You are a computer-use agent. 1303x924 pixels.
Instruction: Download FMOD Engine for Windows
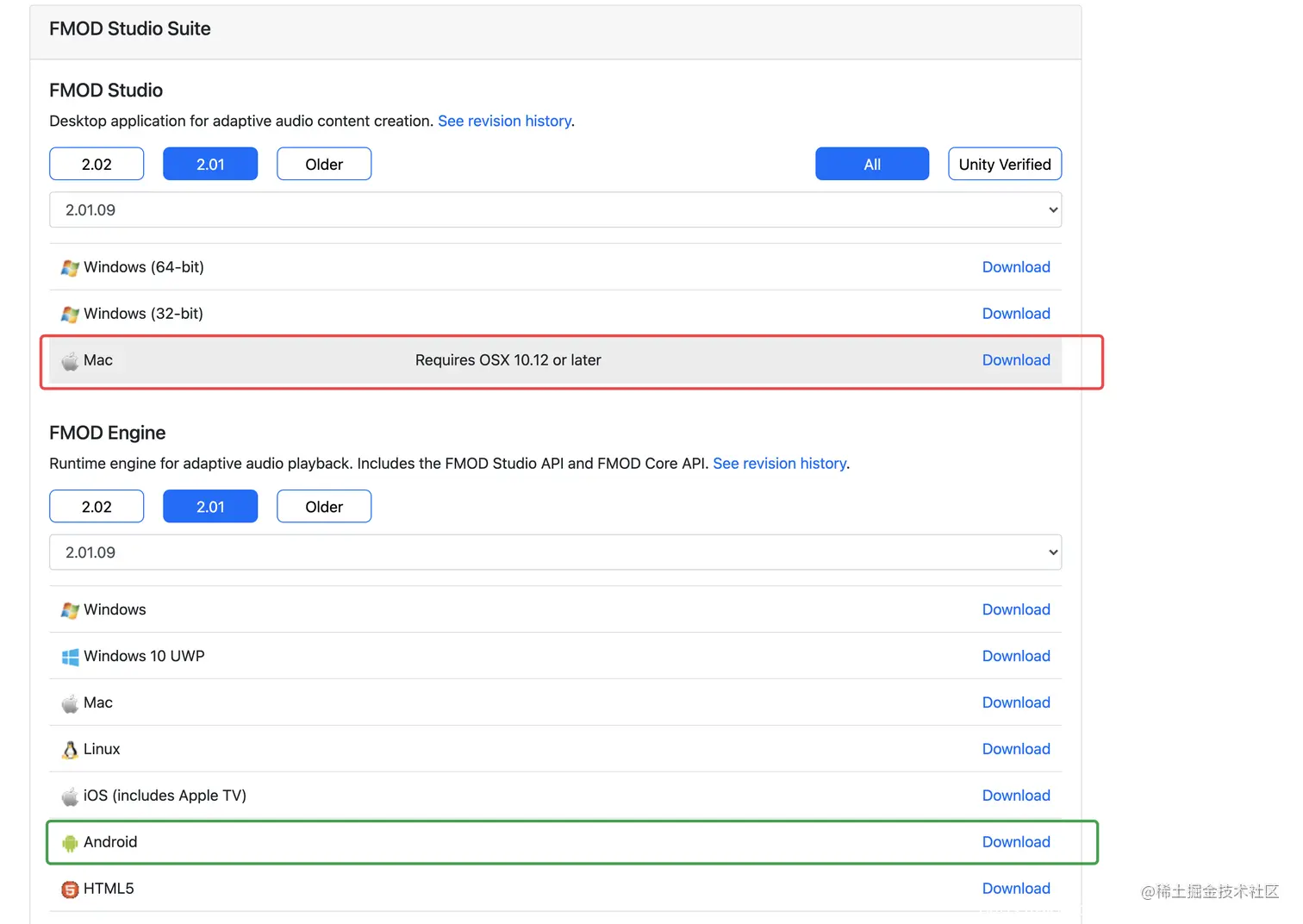[1016, 609]
